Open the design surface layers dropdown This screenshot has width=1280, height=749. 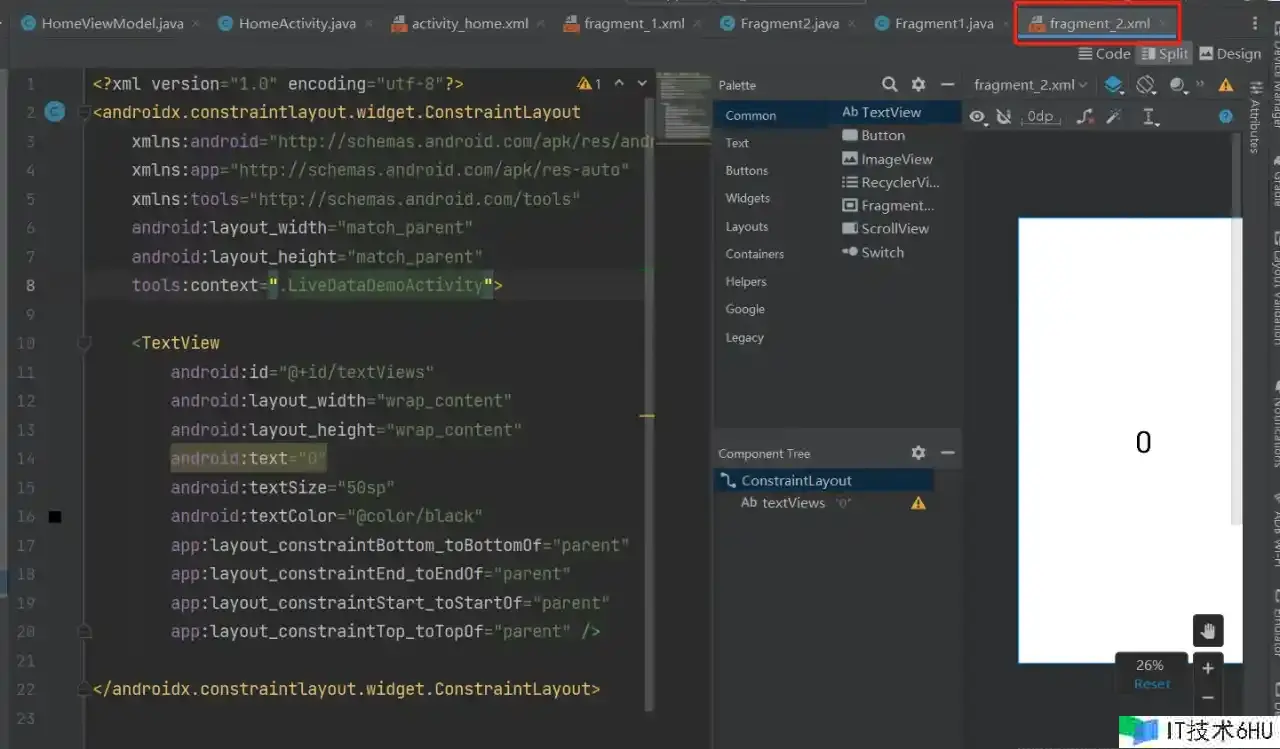[1114, 85]
